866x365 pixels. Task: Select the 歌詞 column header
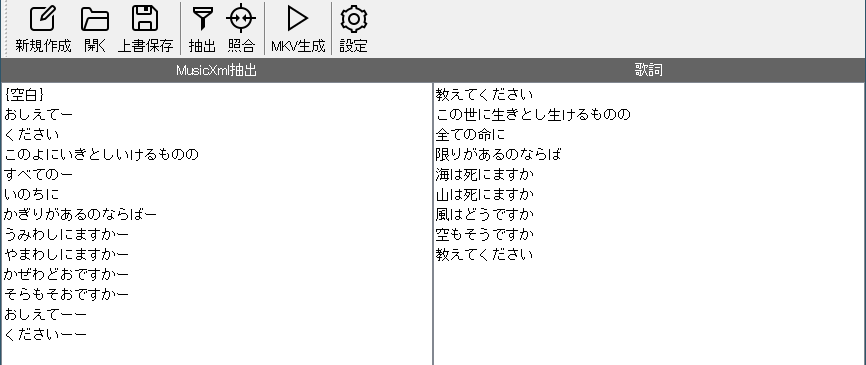click(648, 70)
